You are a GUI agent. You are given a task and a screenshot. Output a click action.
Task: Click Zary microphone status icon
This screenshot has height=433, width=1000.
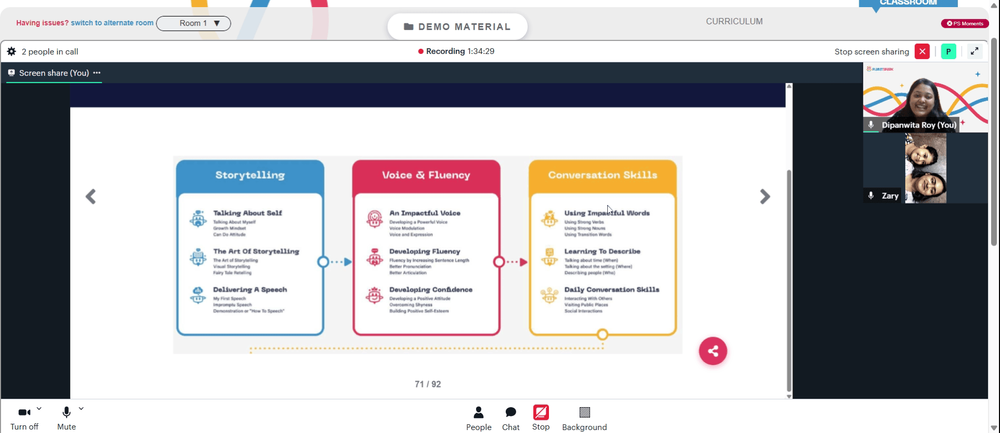click(871, 196)
